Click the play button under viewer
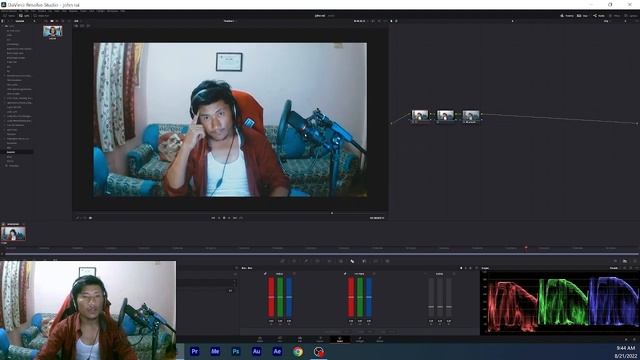This screenshot has height=360, width=640. 229,218
